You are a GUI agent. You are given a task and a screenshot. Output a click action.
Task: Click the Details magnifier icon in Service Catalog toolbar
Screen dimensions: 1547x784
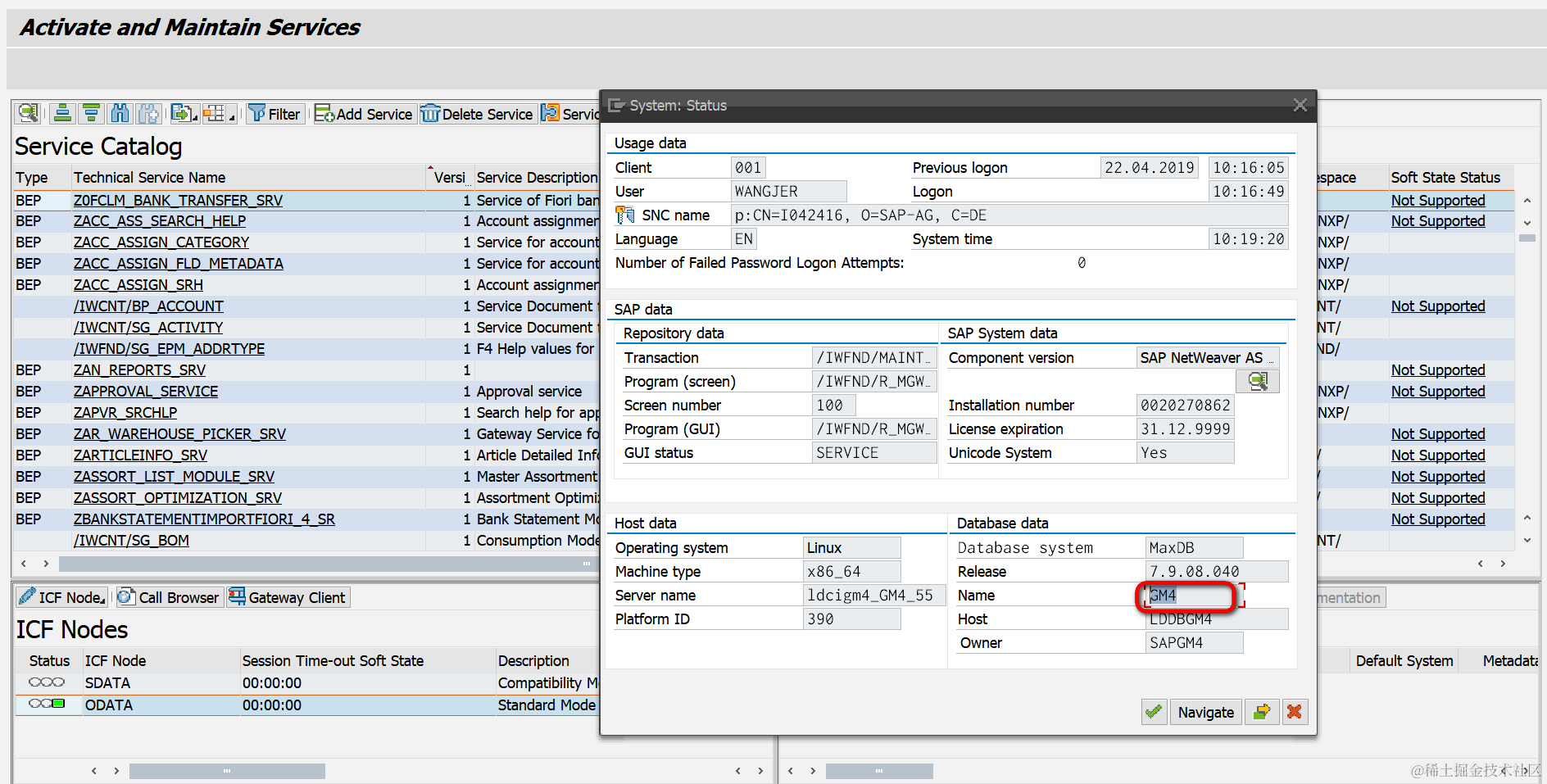28,113
